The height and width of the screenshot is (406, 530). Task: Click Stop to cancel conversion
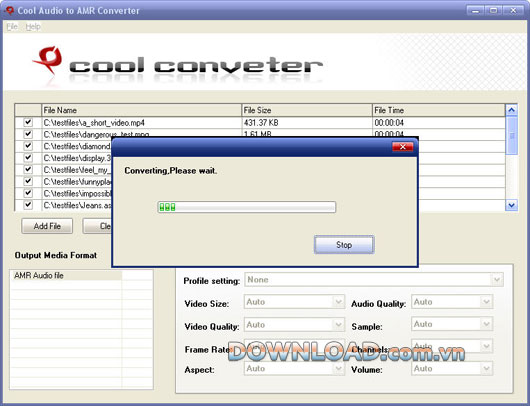pos(344,245)
